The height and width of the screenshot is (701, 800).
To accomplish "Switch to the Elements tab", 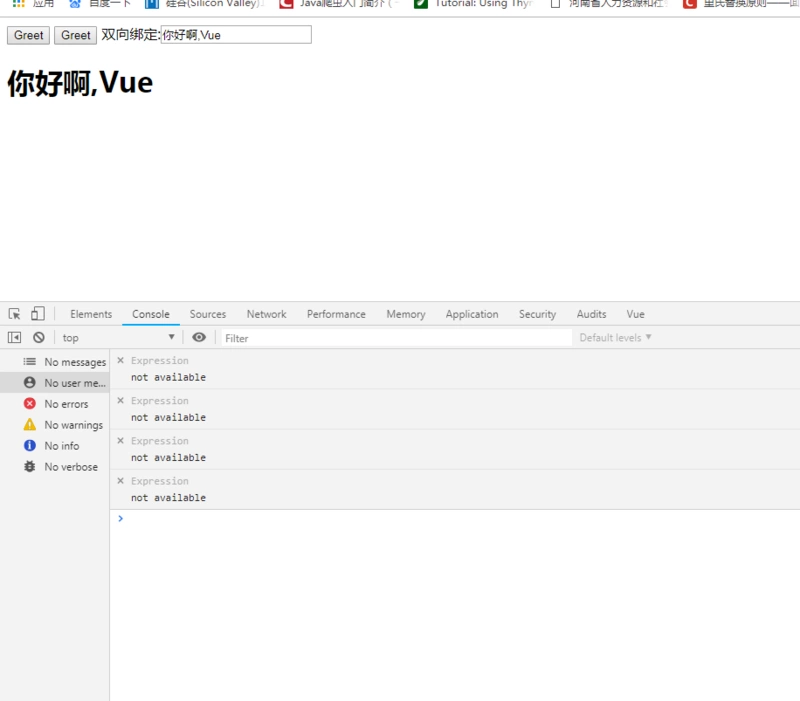I will point(91,314).
